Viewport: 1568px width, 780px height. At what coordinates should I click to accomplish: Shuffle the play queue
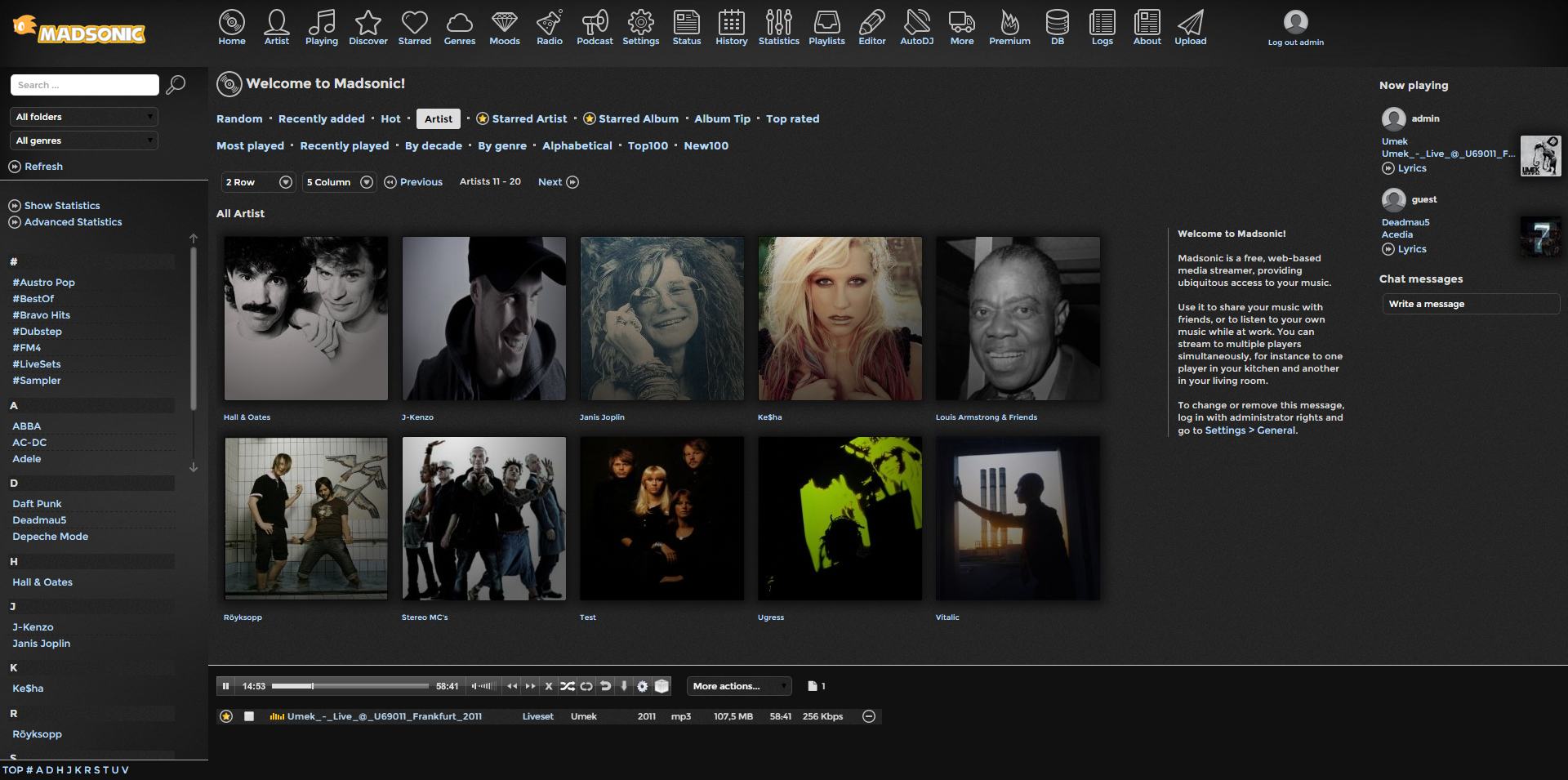coord(568,686)
